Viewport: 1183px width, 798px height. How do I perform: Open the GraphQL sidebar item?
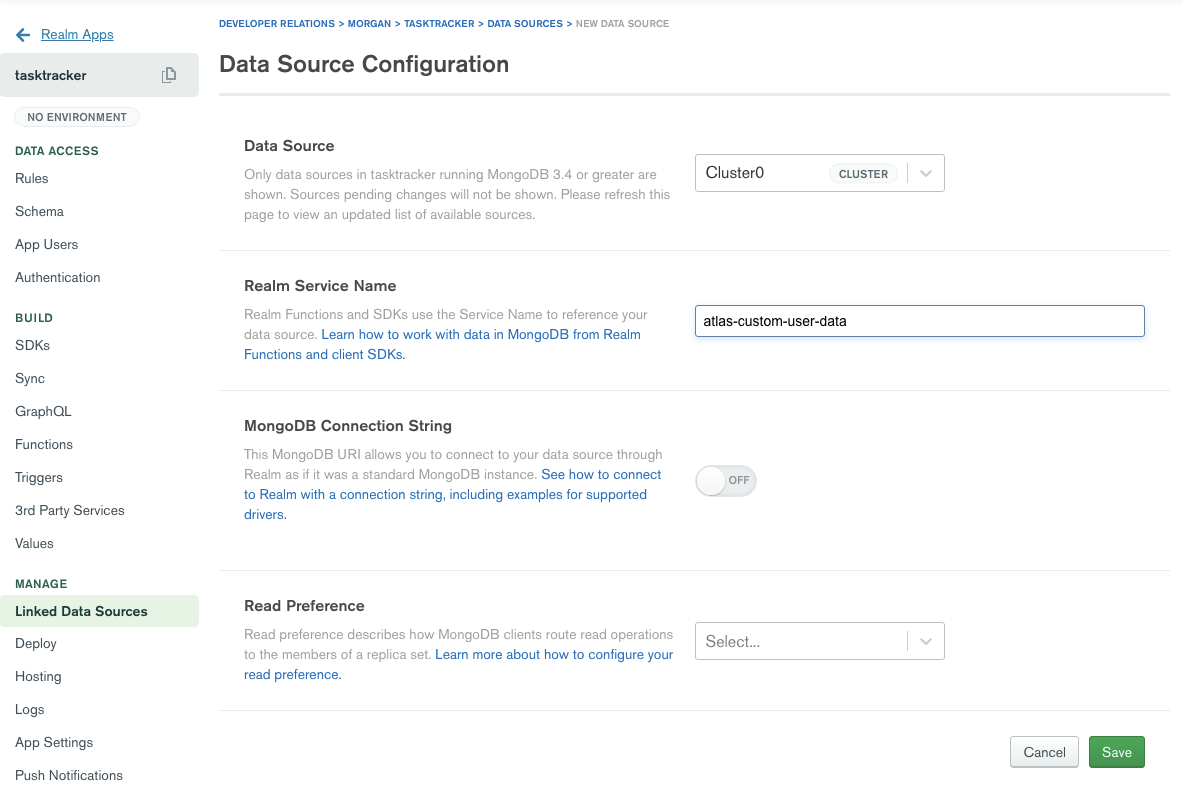(43, 411)
